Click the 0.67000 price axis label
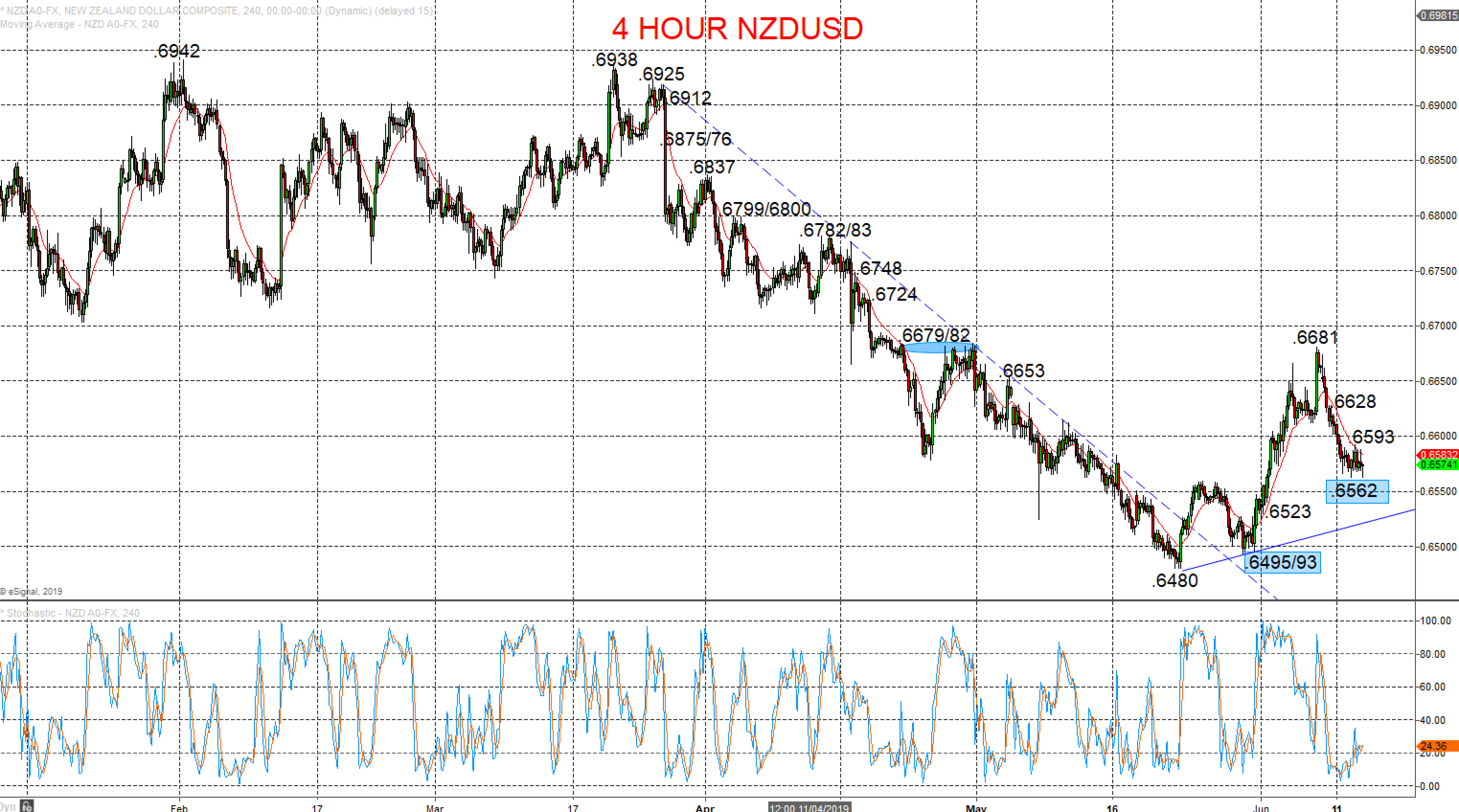Screen dimensions: 1459x812 point(1437,326)
